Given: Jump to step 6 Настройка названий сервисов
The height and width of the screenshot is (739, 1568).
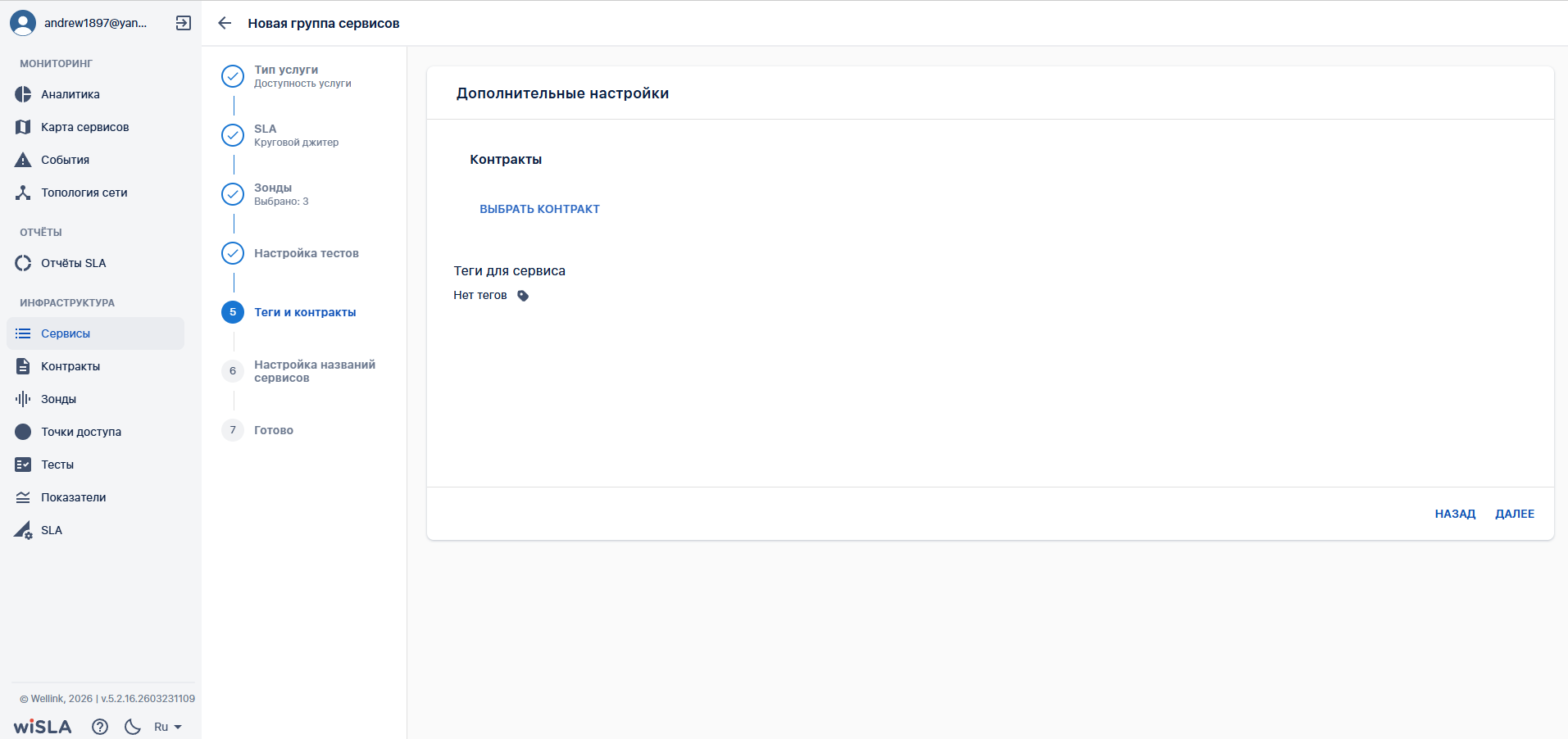Looking at the screenshot, I should [314, 371].
